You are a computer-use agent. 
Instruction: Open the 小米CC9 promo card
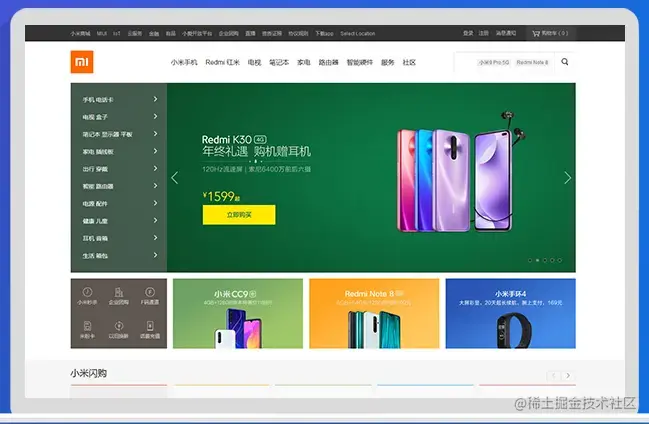point(238,313)
